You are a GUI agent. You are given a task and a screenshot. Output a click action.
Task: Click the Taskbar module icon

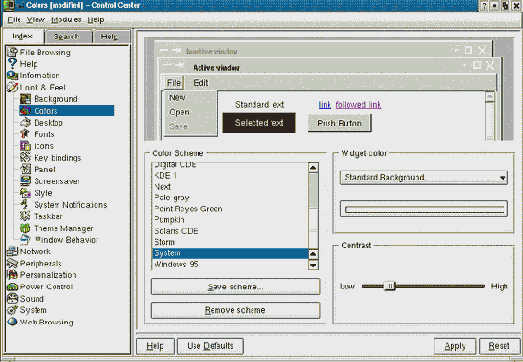coord(25,216)
